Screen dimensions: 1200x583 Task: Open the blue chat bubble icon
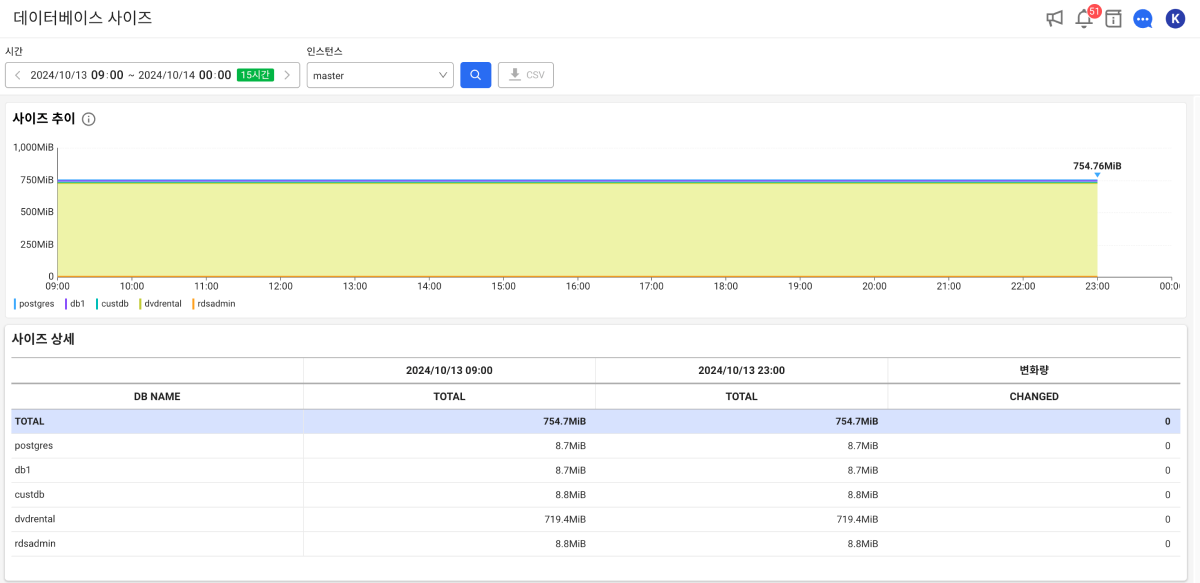tap(1143, 19)
